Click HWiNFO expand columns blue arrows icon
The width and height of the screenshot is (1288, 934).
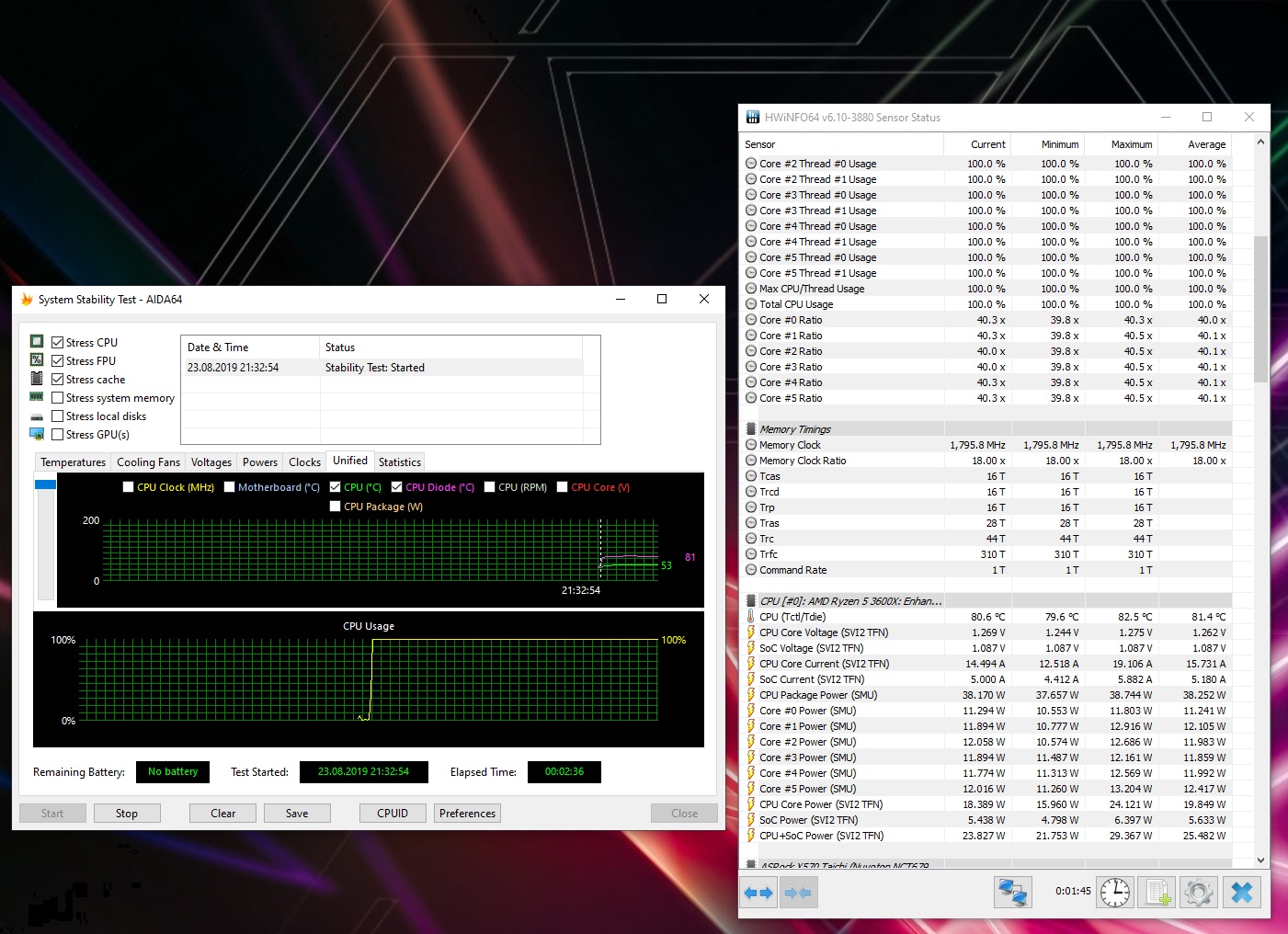click(758, 893)
